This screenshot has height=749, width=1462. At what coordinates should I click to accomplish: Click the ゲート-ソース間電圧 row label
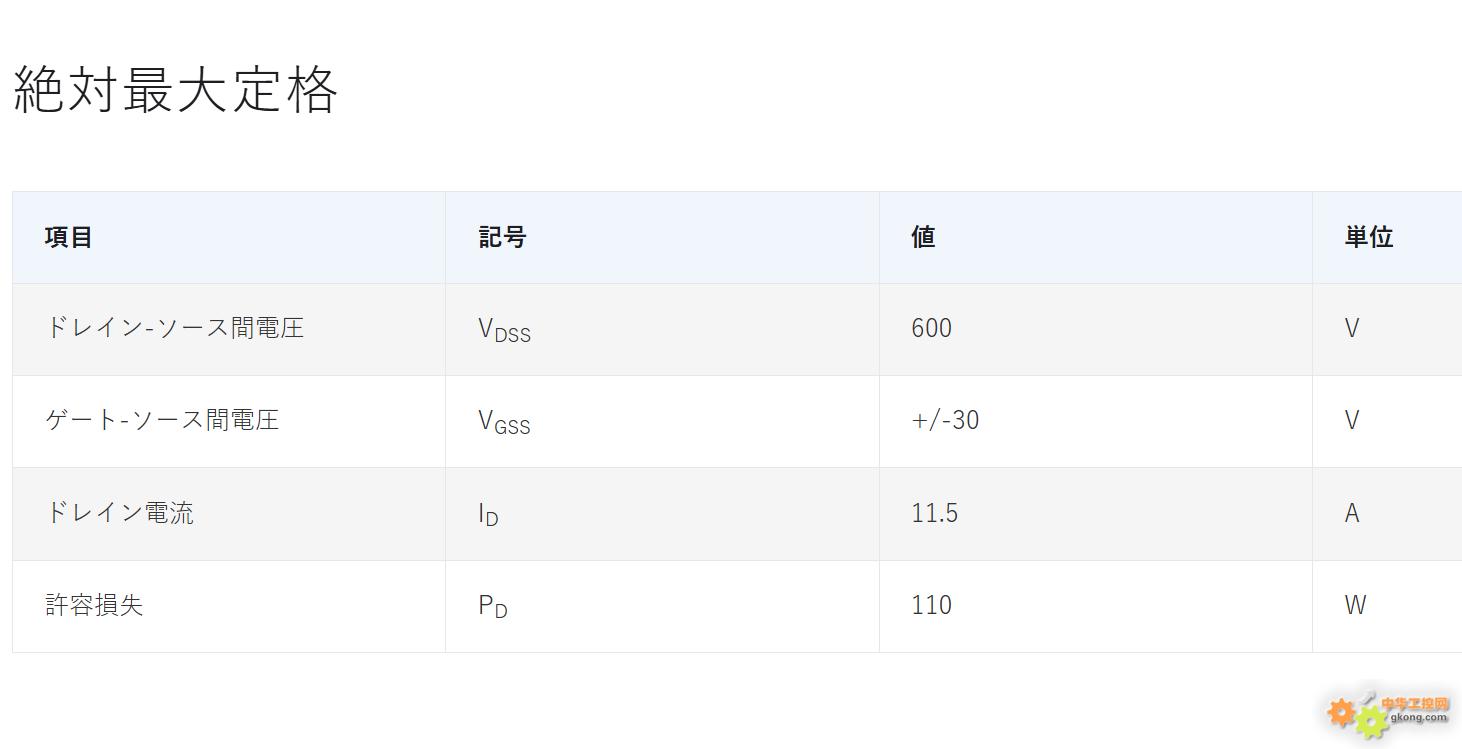click(162, 420)
